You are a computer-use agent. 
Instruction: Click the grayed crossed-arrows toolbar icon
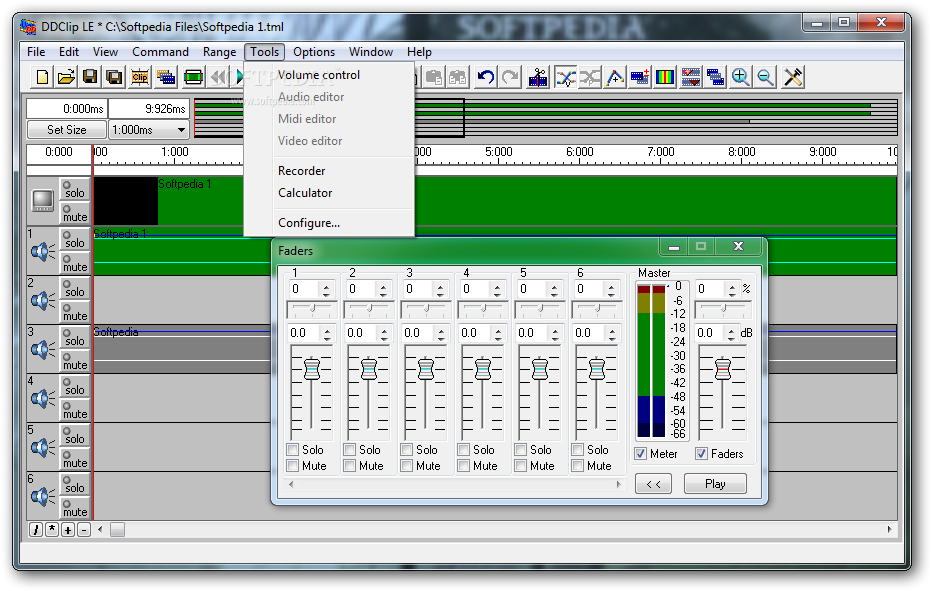point(590,77)
